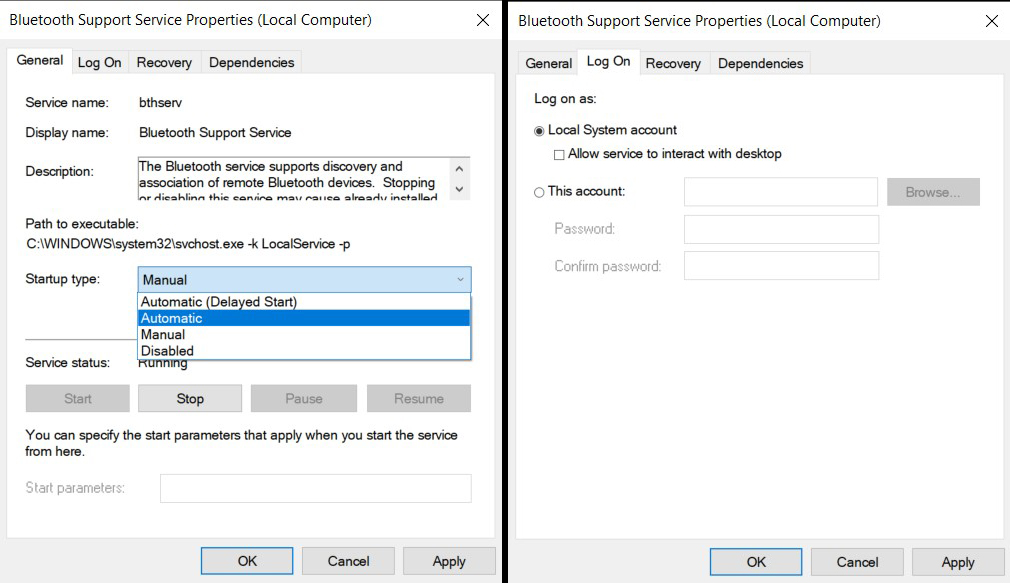Switch to General tab in right dialog

(548, 64)
